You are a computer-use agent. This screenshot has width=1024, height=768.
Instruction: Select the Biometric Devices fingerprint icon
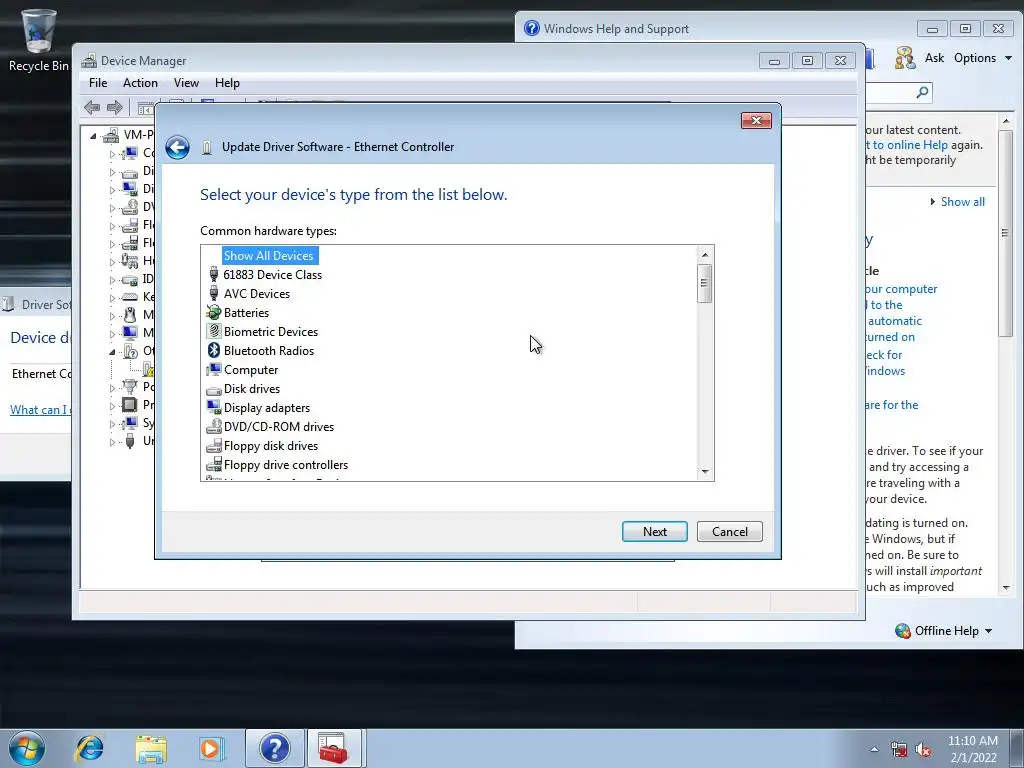214,331
